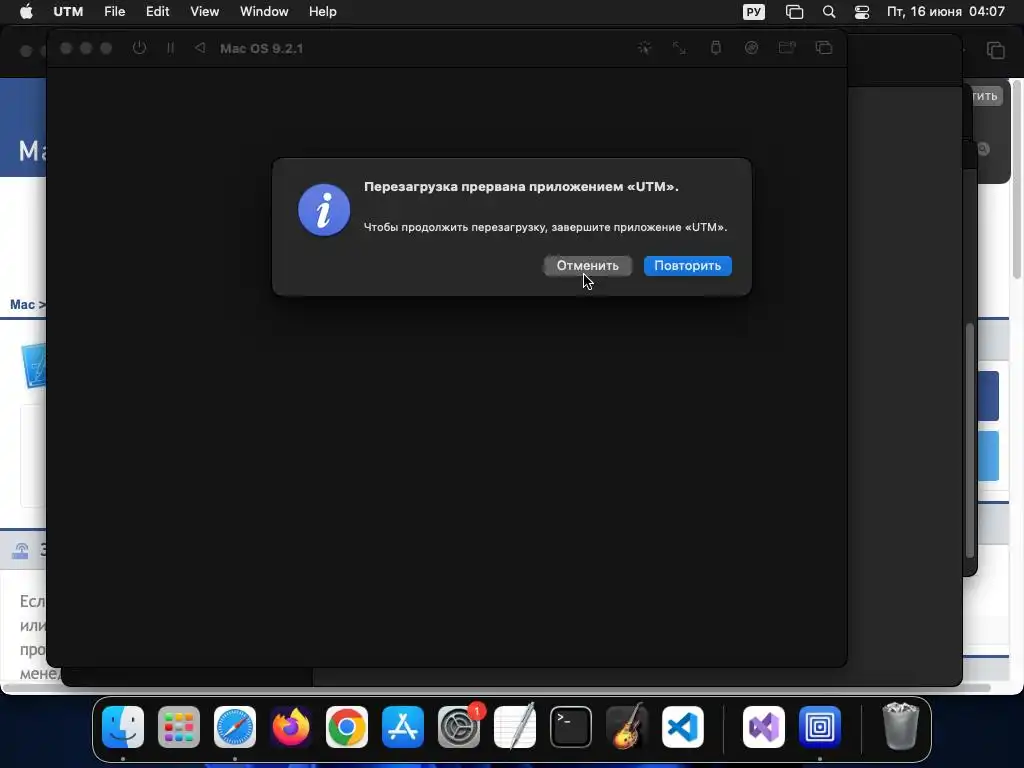Image resolution: width=1024 pixels, height=768 pixels.
Task: Open System Settings from the Dock
Action: [x=459, y=727]
